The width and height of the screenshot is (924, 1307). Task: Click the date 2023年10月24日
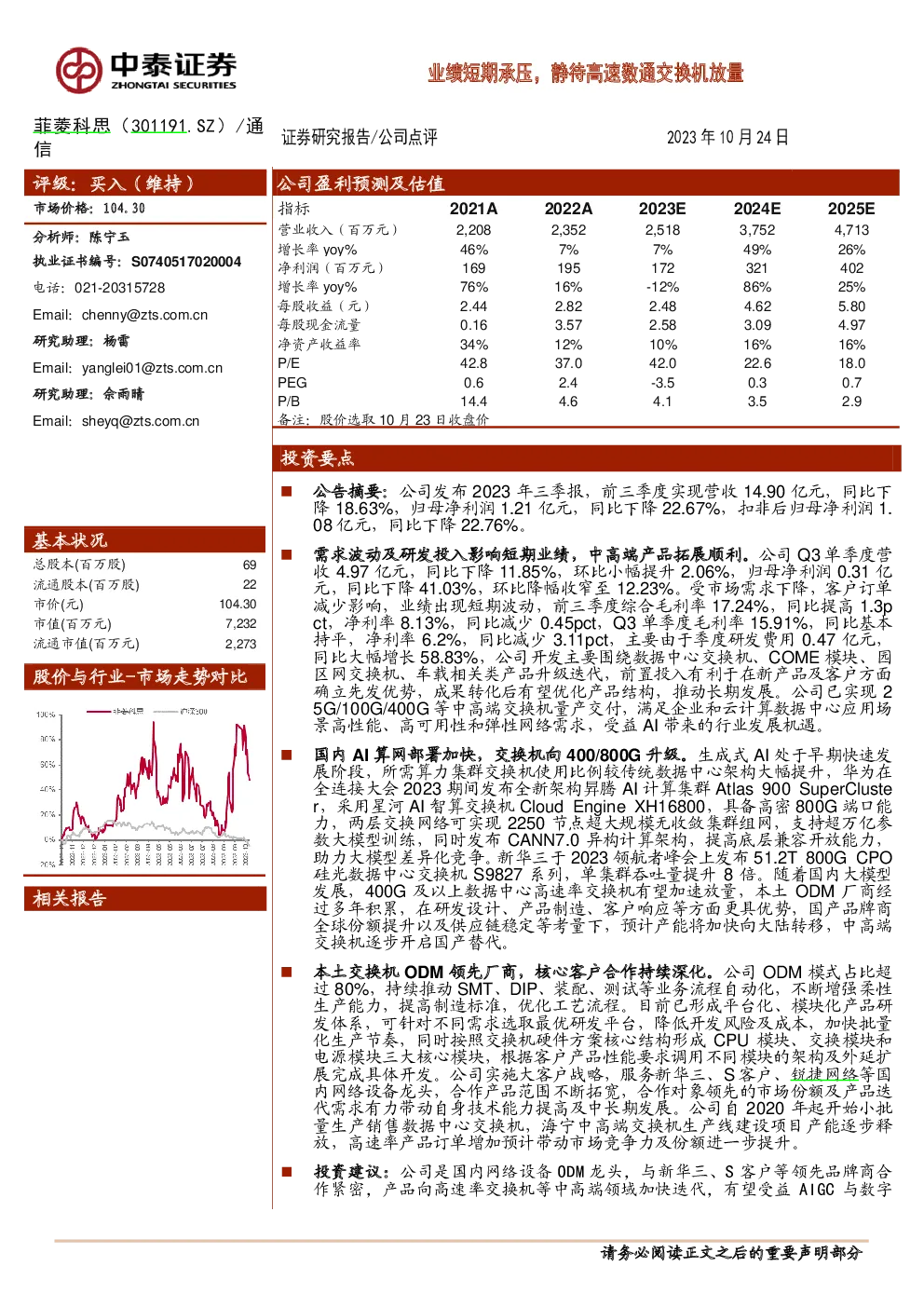click(727, 137)
